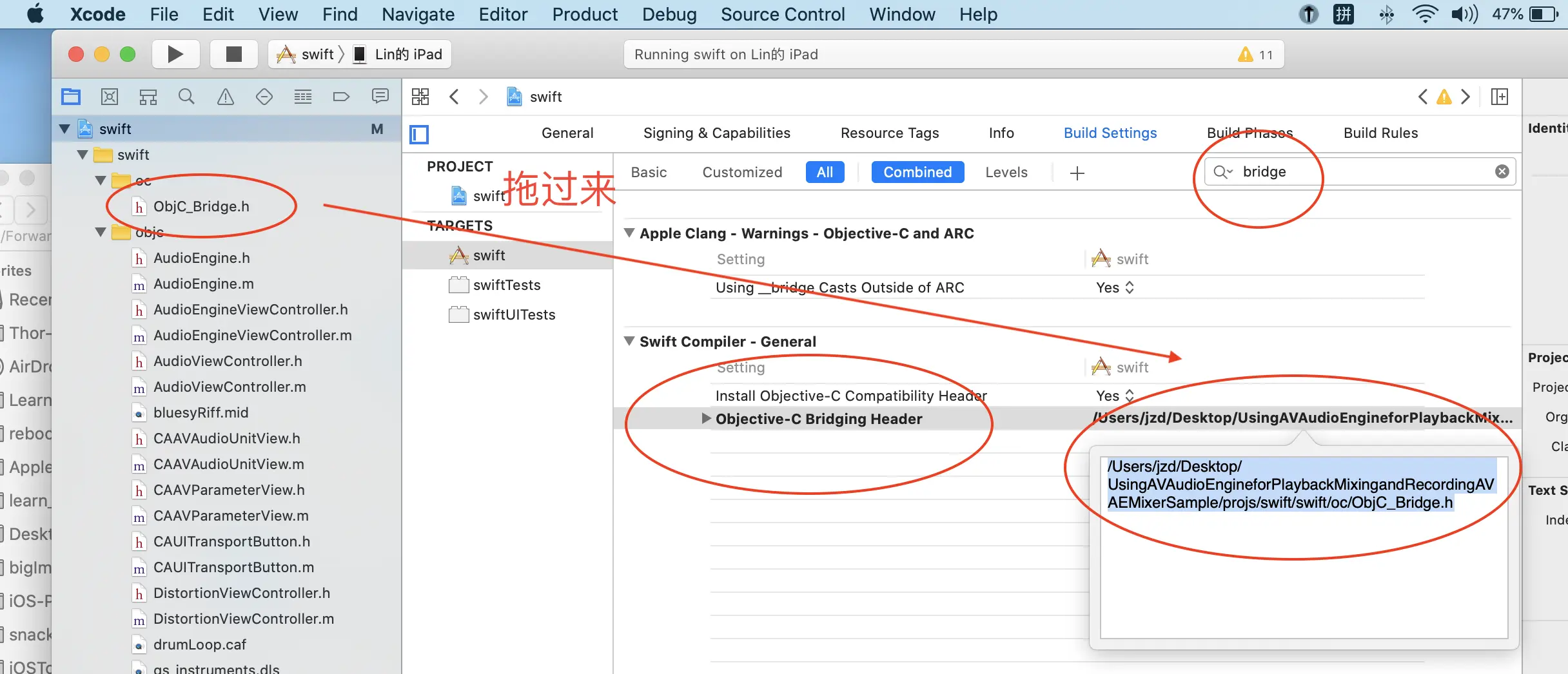1568x674 pixels.
Task: Click the Add Editor split icon
Action: pyautogui.click(x=1500, y=97)
